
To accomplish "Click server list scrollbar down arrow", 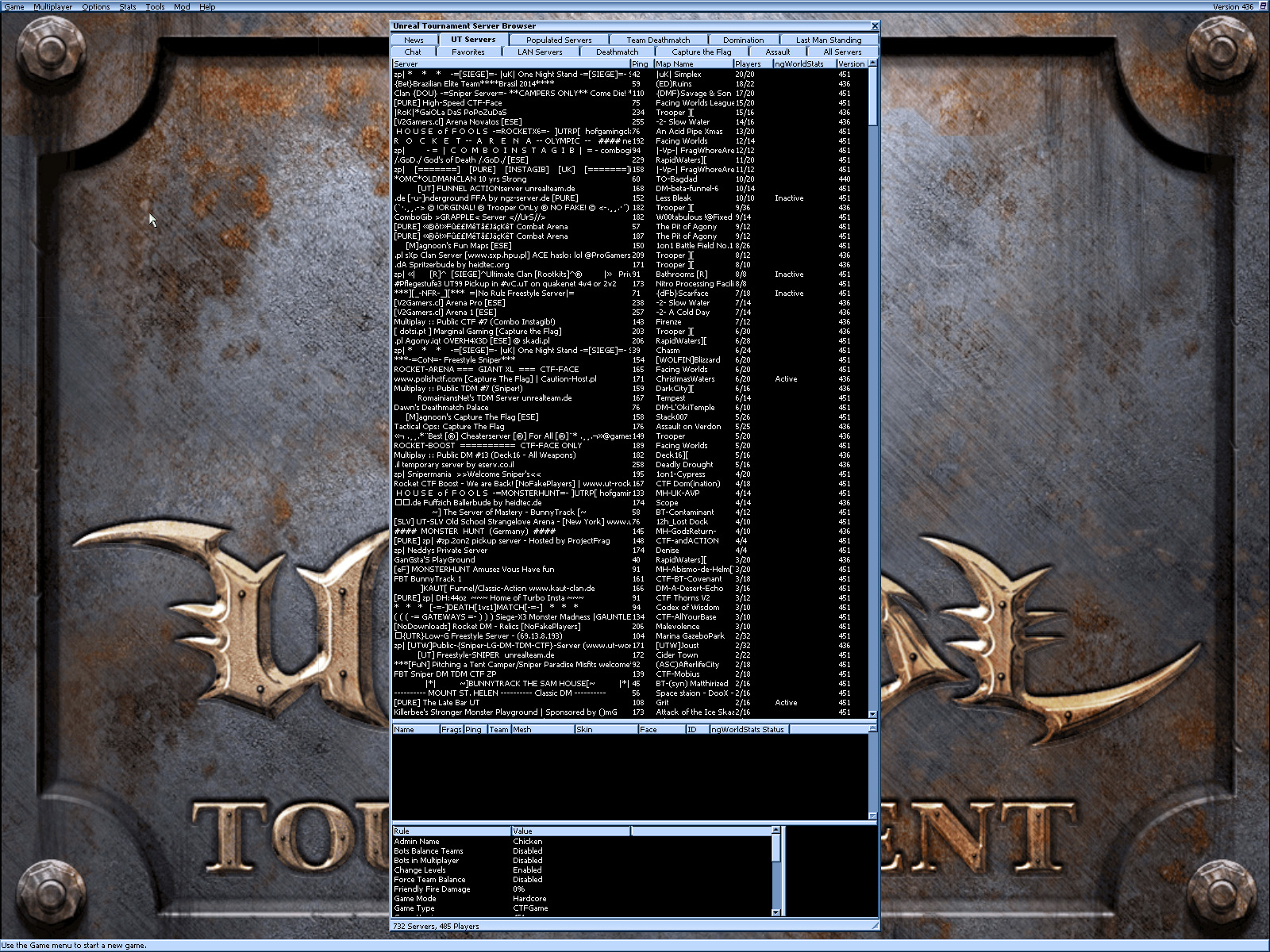I will click(873, 714).
